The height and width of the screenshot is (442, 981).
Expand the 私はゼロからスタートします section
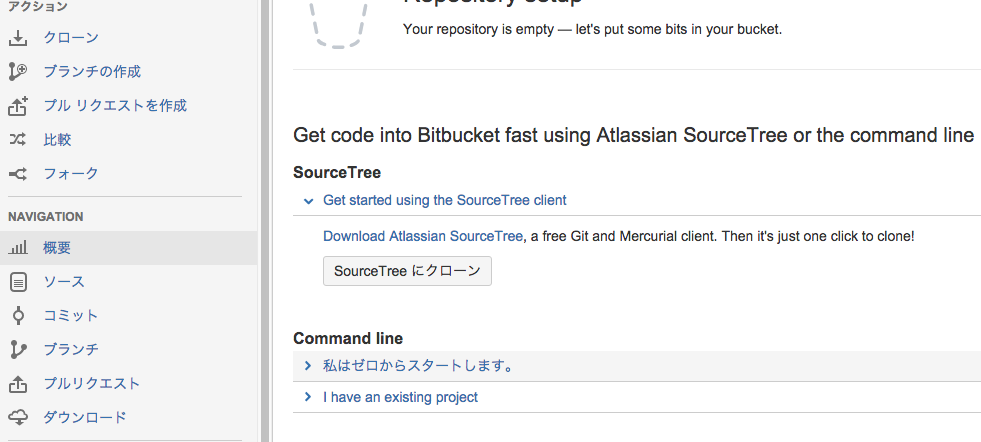click(308, 367)
